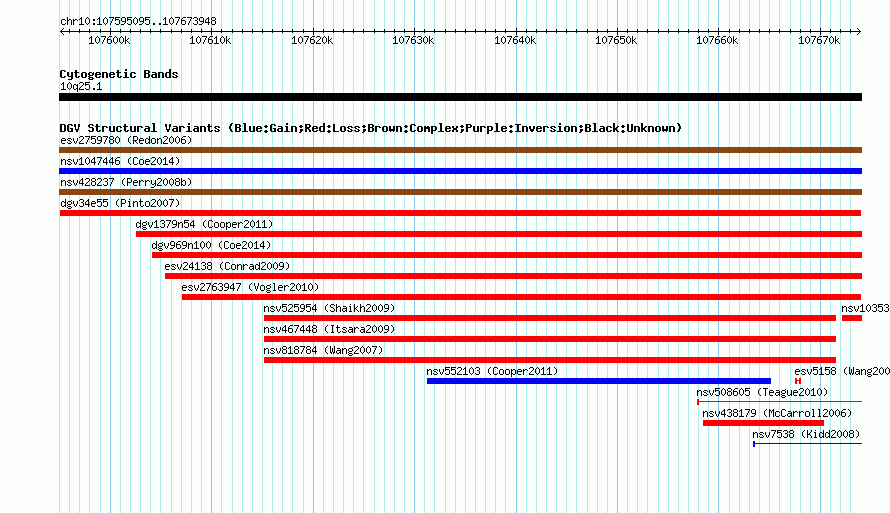Click the 107630k ruler tick label
This screenshot has width=890, height=513.
(x=413, y=40)
